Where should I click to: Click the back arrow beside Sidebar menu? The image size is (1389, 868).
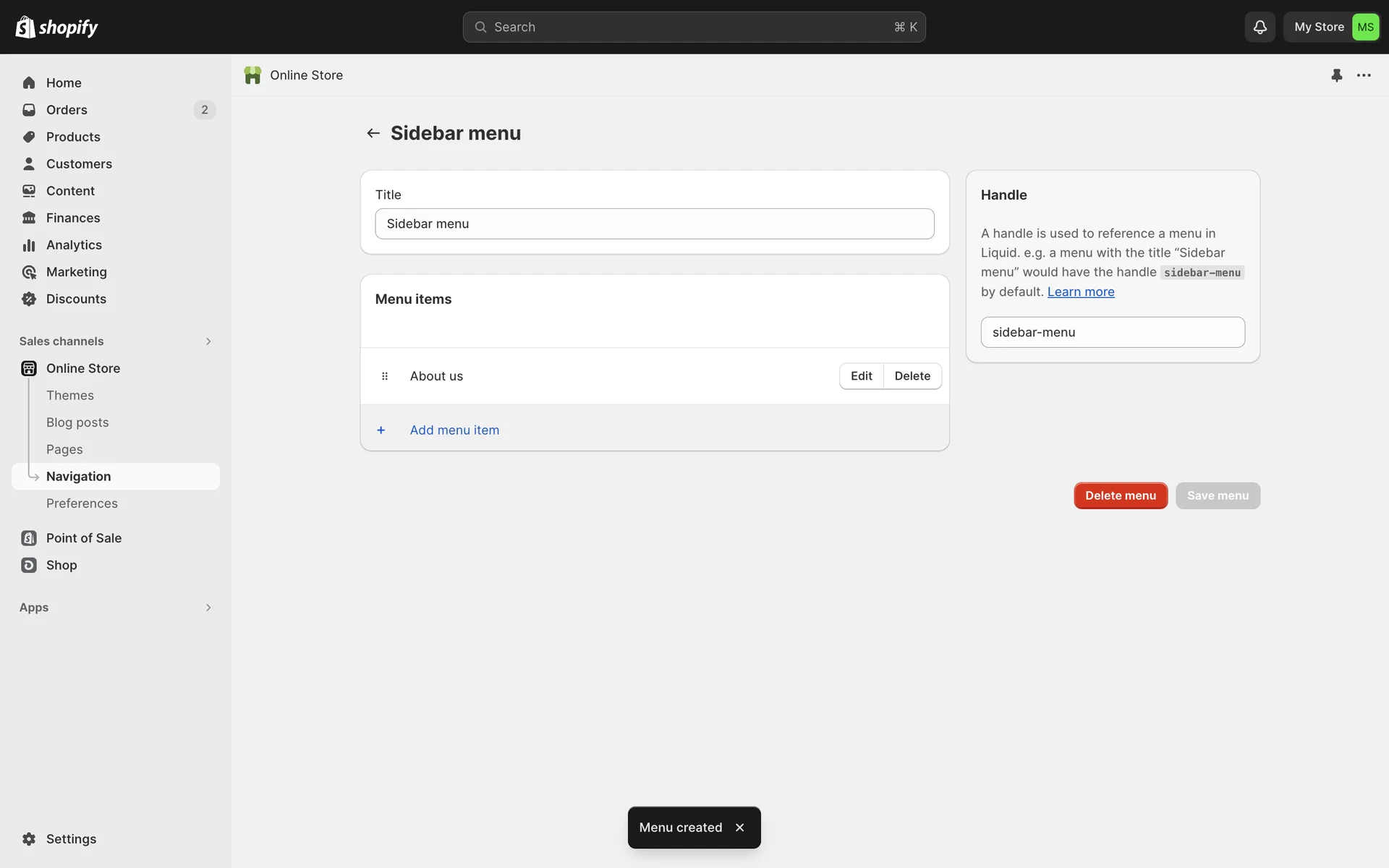point(373,133)
